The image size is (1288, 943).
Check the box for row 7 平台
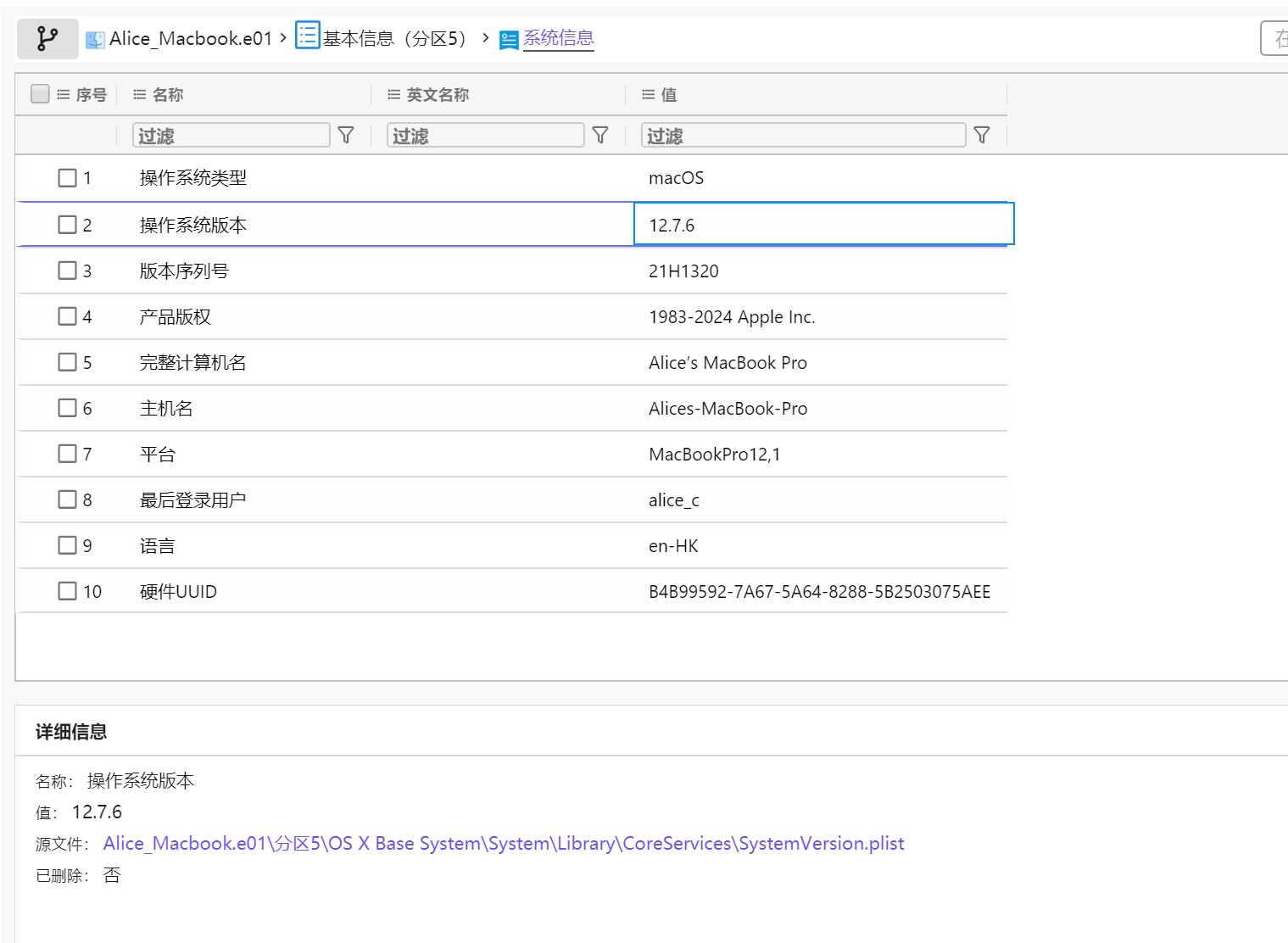click(68, 454)
